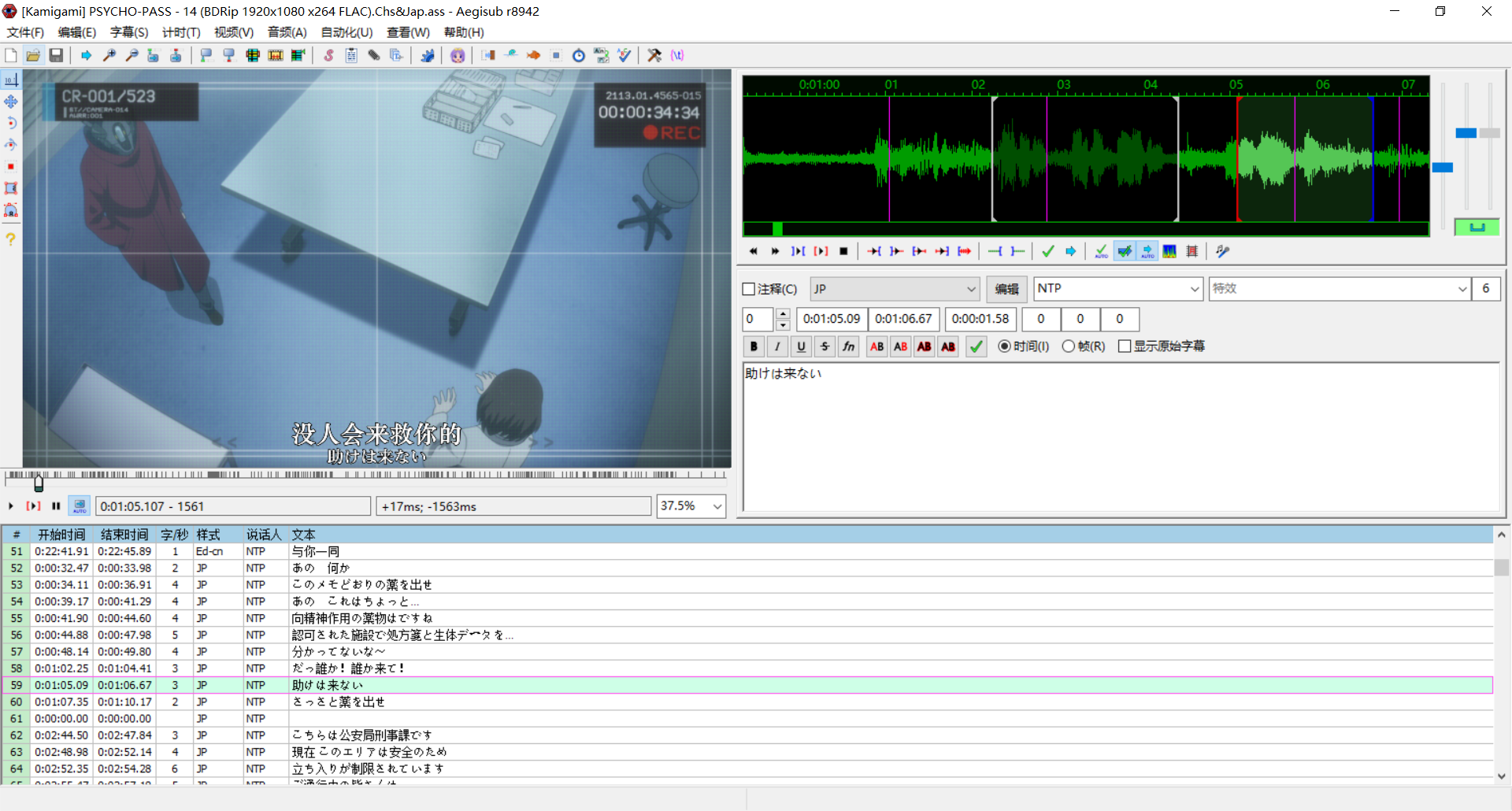Open the 自动化(U) menu

(346, 32)
